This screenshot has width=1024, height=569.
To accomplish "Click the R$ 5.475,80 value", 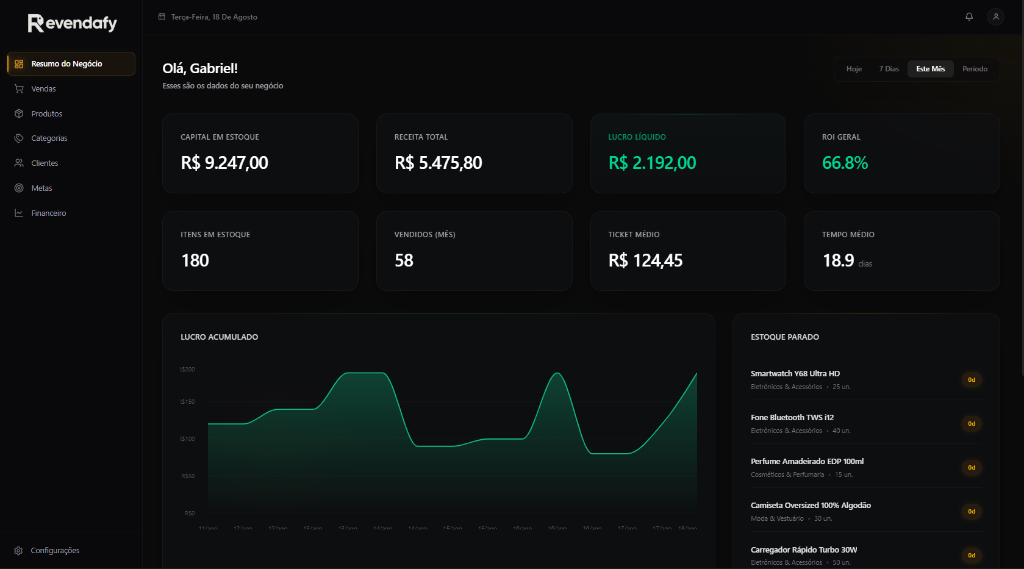I will tap(438, 163).
